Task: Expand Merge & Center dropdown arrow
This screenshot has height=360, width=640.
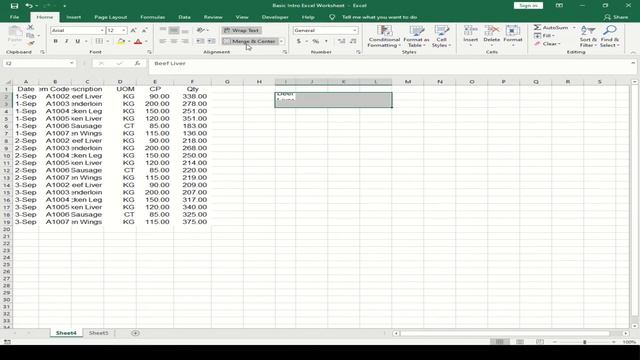Action: tap(281, 41)
